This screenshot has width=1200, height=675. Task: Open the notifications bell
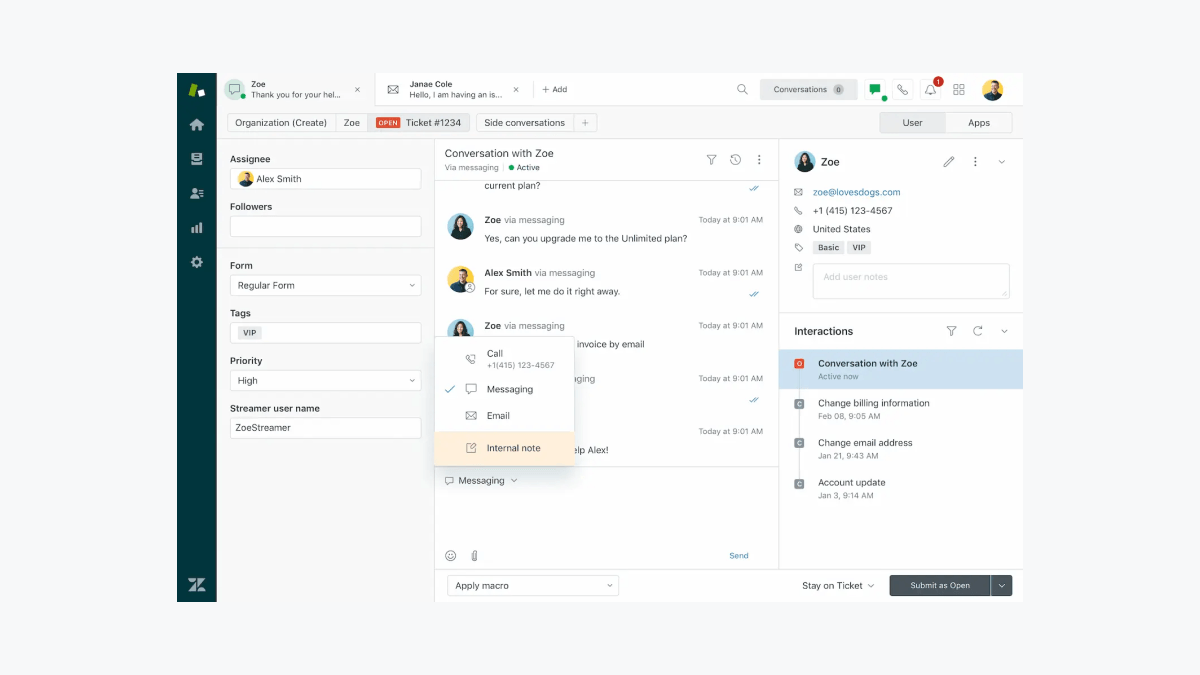pos(930,89)
